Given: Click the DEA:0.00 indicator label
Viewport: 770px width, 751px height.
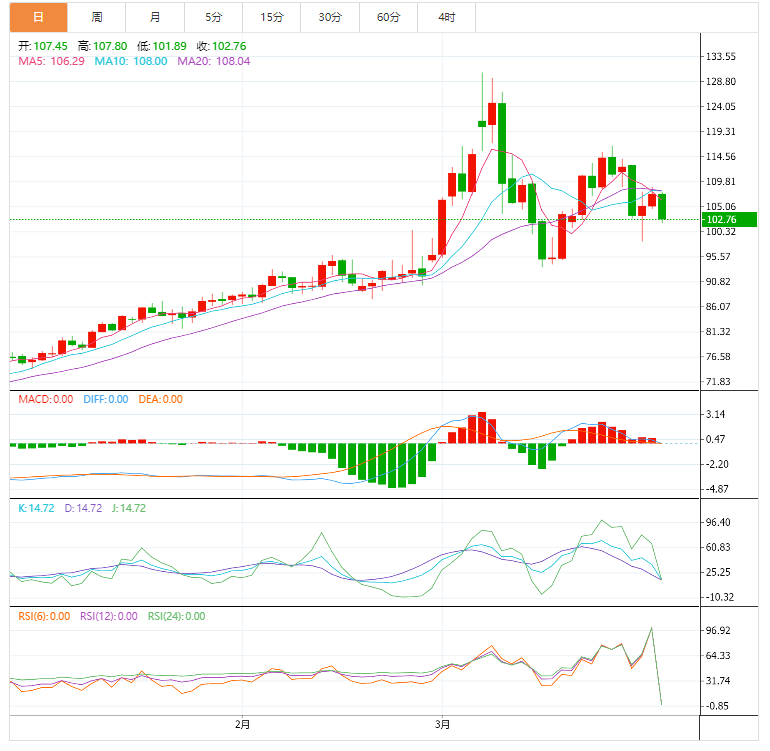Looking at the screenshot, I should (x=161, y=399).
